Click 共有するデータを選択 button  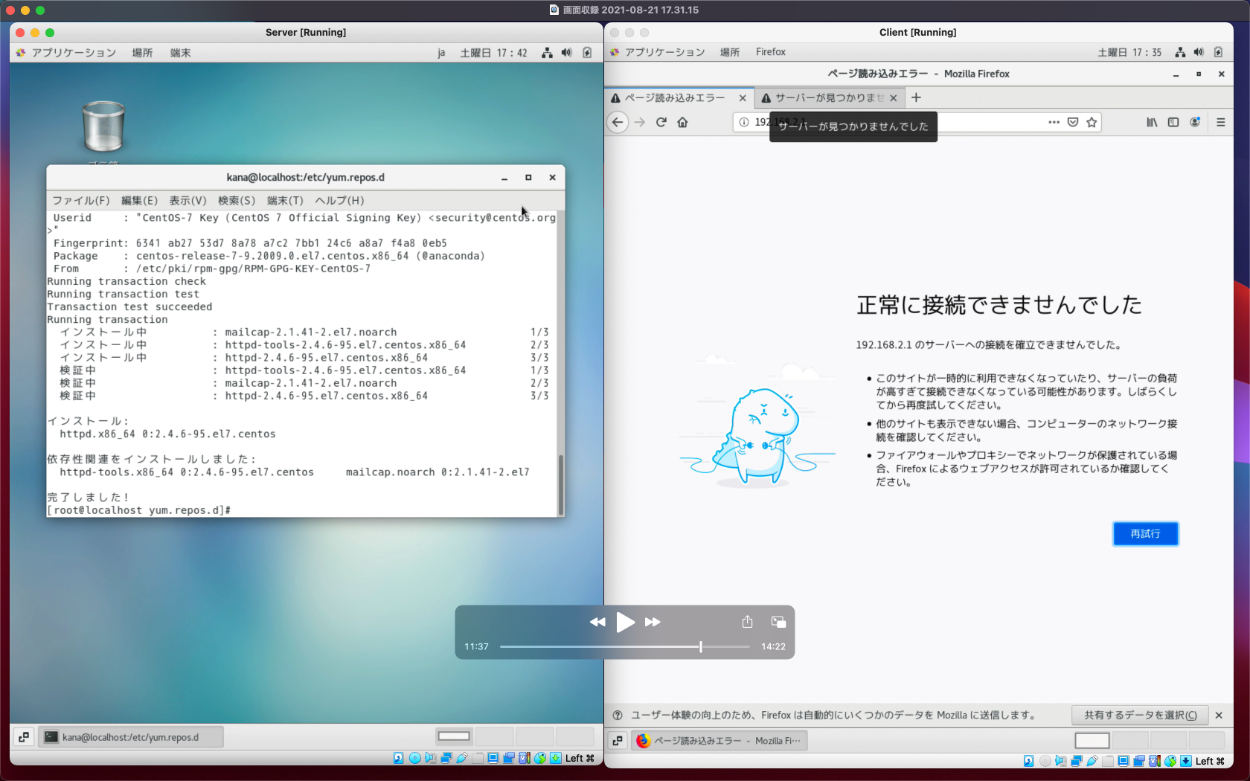pyautogui.click(x=1137, y=715)
